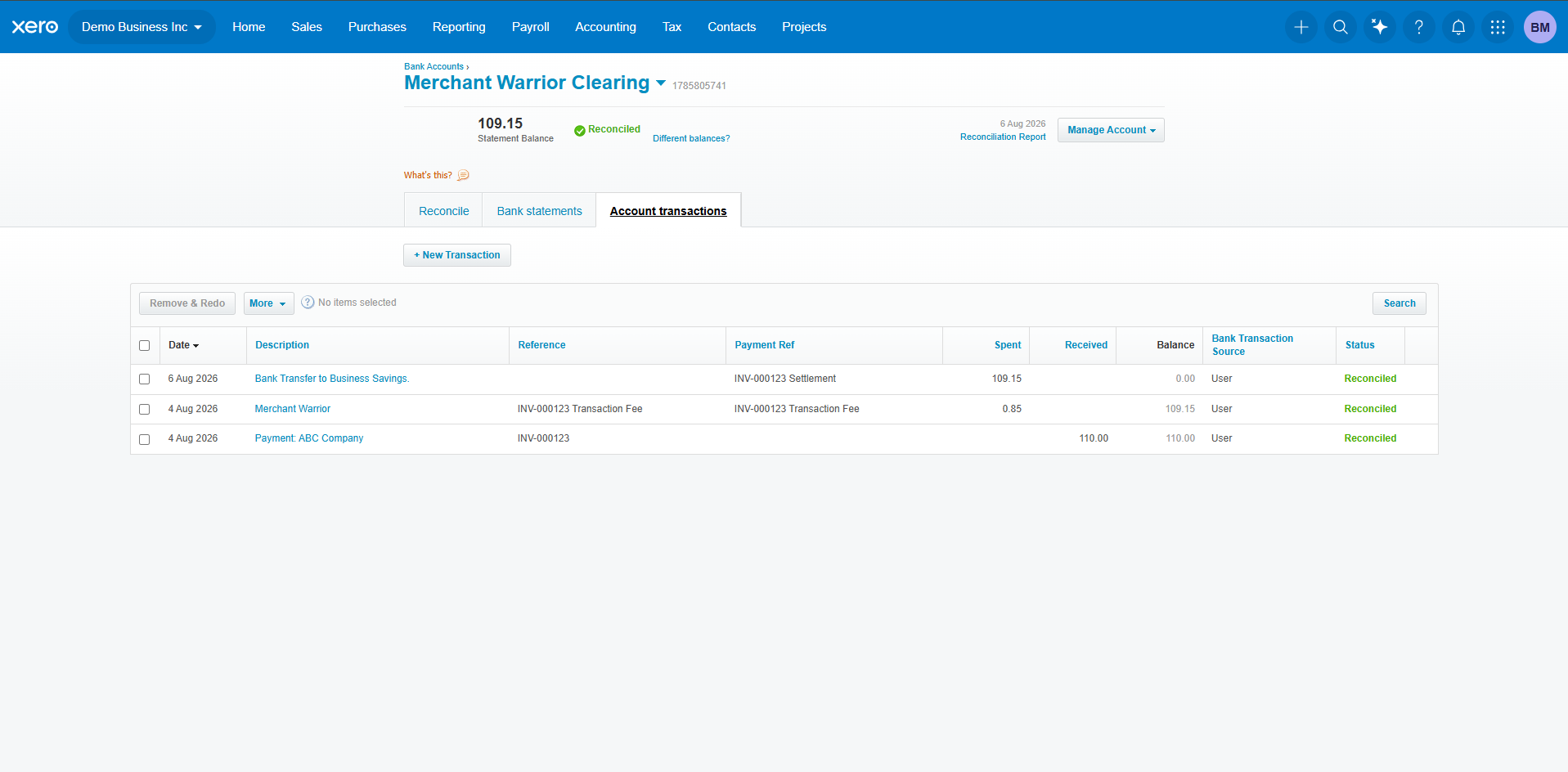Open the Manage Account dropdown

(1111, 130)
